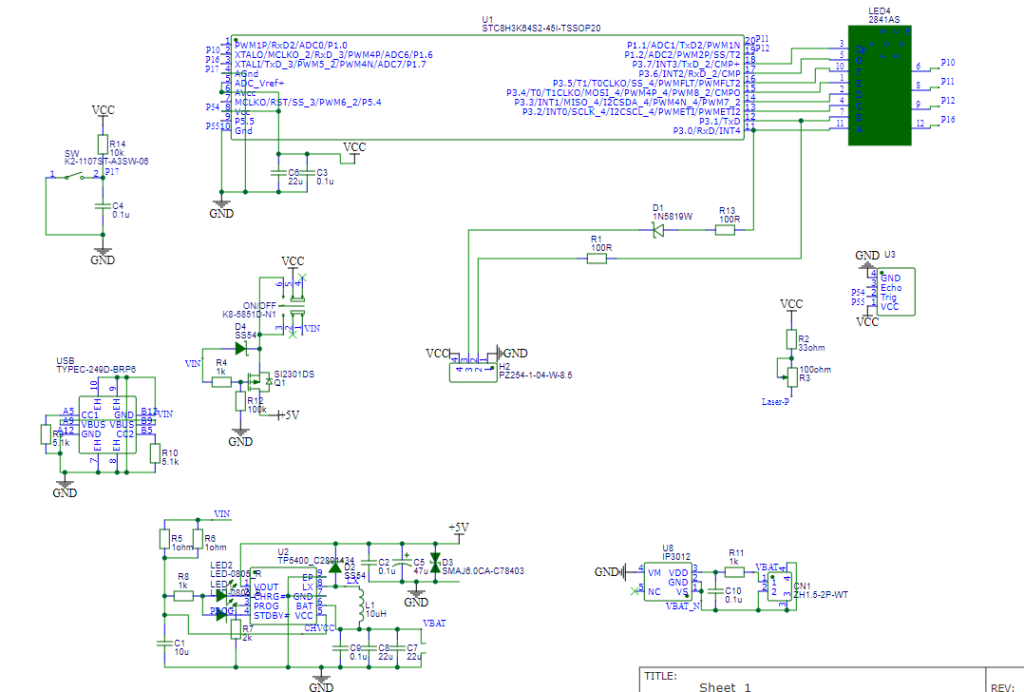1024x692 pixels.
Task: Click the IP3012 protection IC U6
Action: click(668, 582)
